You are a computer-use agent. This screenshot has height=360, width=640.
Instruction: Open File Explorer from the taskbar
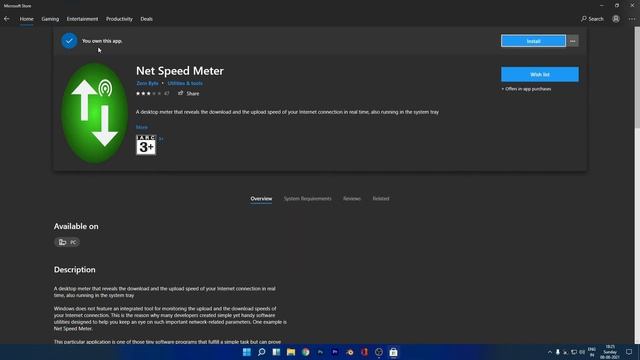tap(291, 352)
